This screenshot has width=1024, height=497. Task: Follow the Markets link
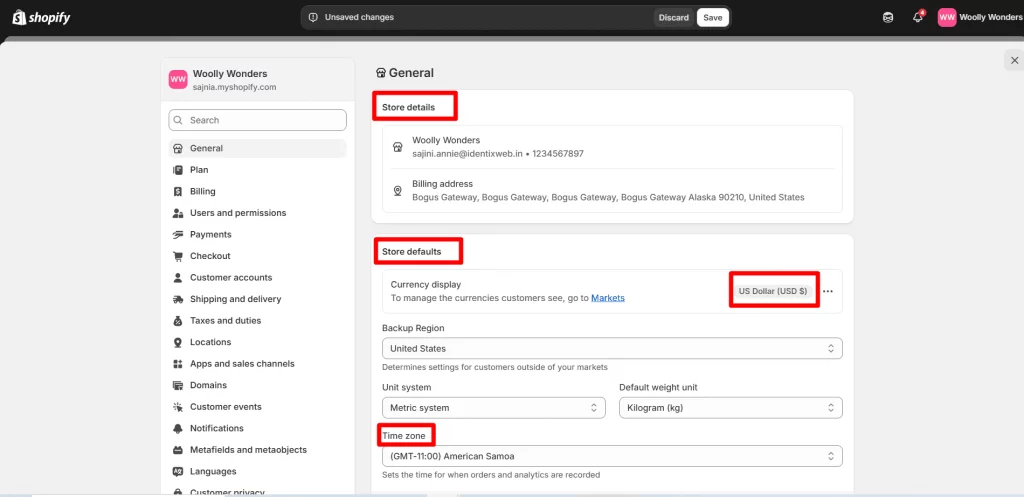click(x=608, y=298)
